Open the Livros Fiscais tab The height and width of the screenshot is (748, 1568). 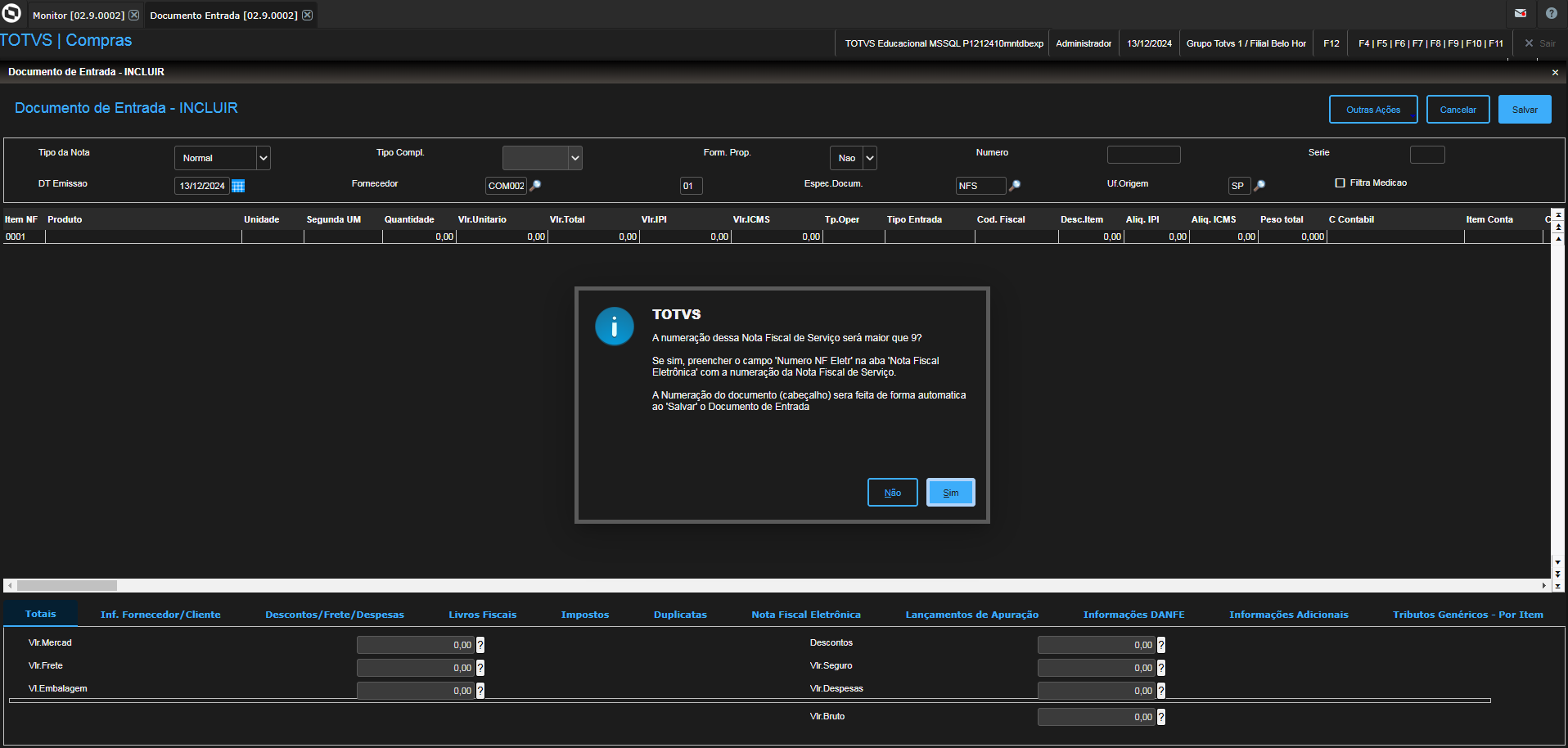(483, 615)
